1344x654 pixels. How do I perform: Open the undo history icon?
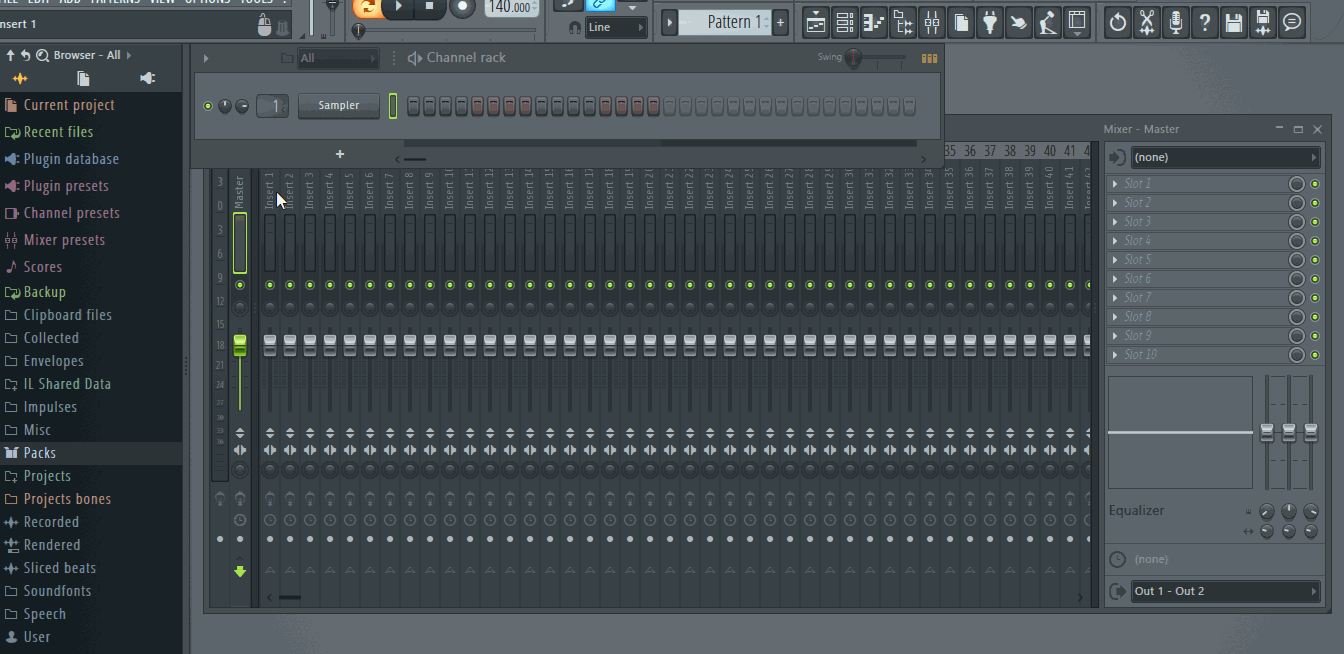[1118, 21]
